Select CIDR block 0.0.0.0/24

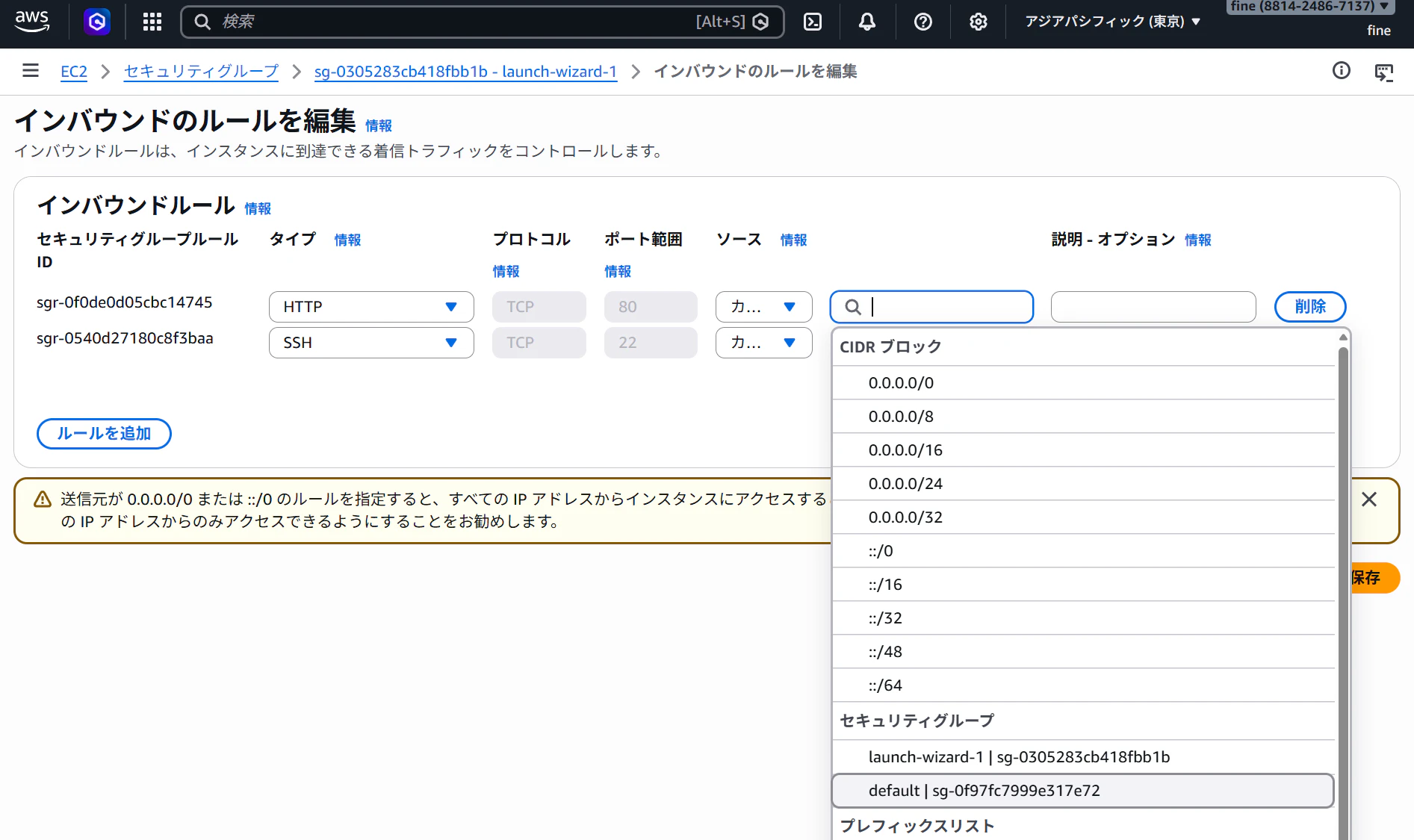tap(1083, 484)
